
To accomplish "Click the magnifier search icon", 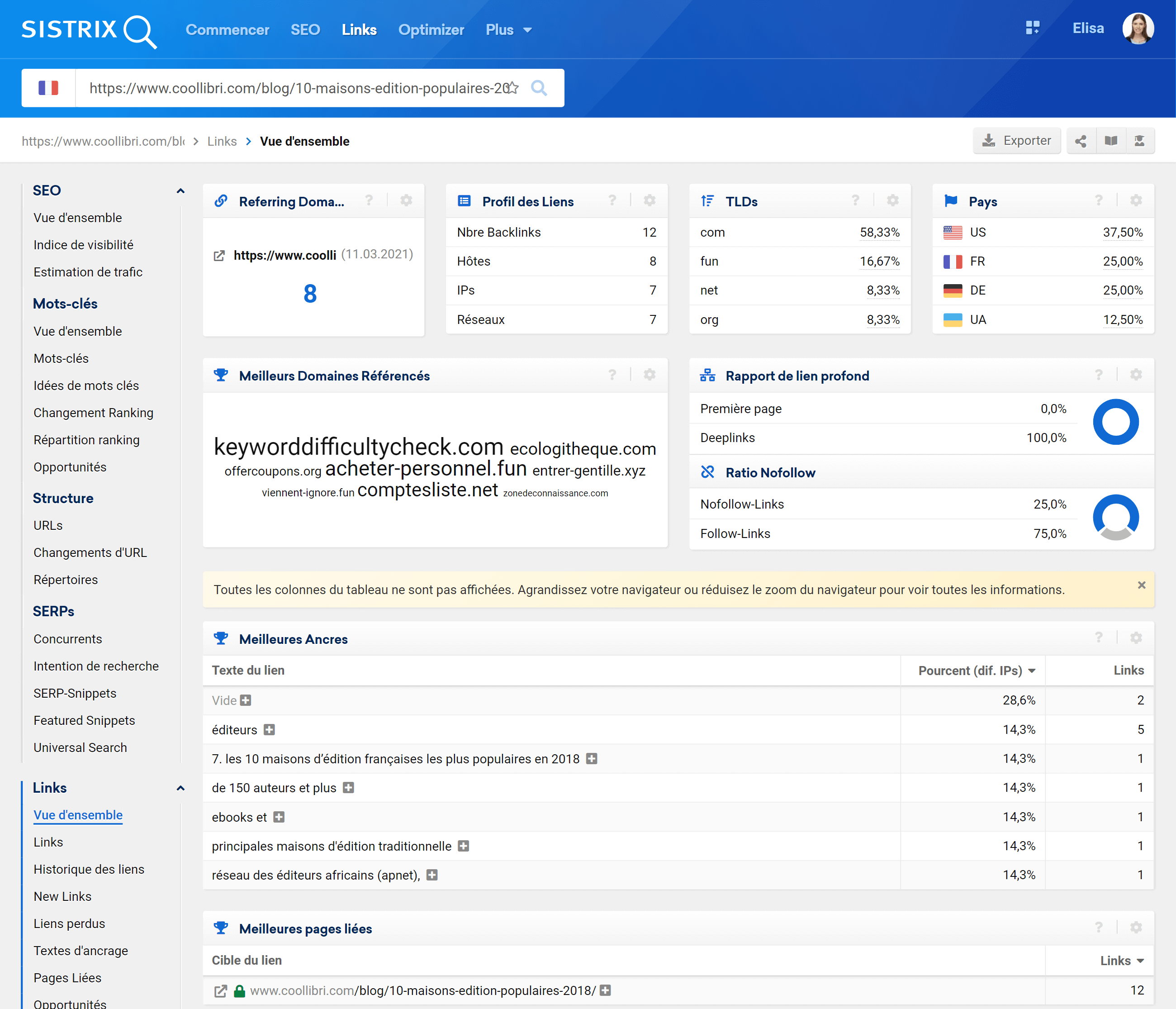I will (539, 87).
